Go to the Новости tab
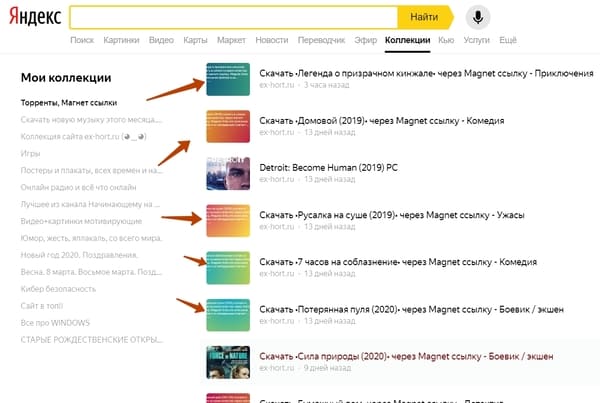The image size is (600, 403). (272, 40)
